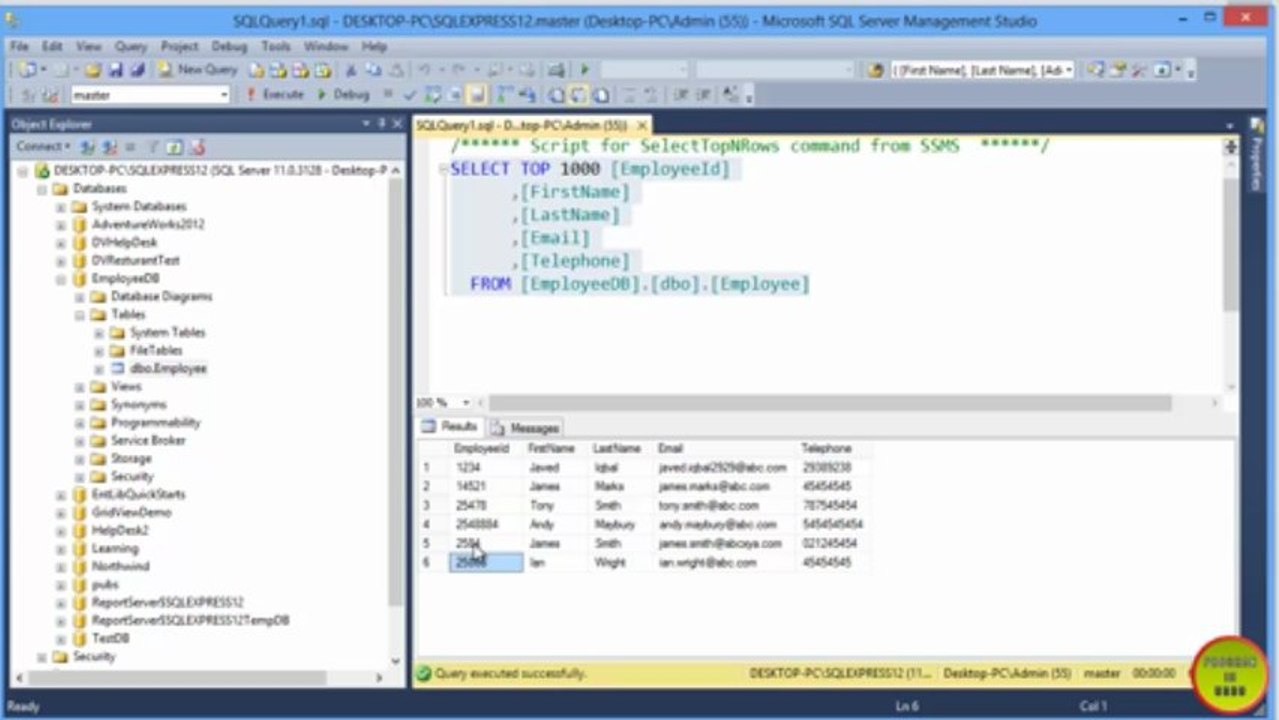Open the master database dropdown

point(224,95)
